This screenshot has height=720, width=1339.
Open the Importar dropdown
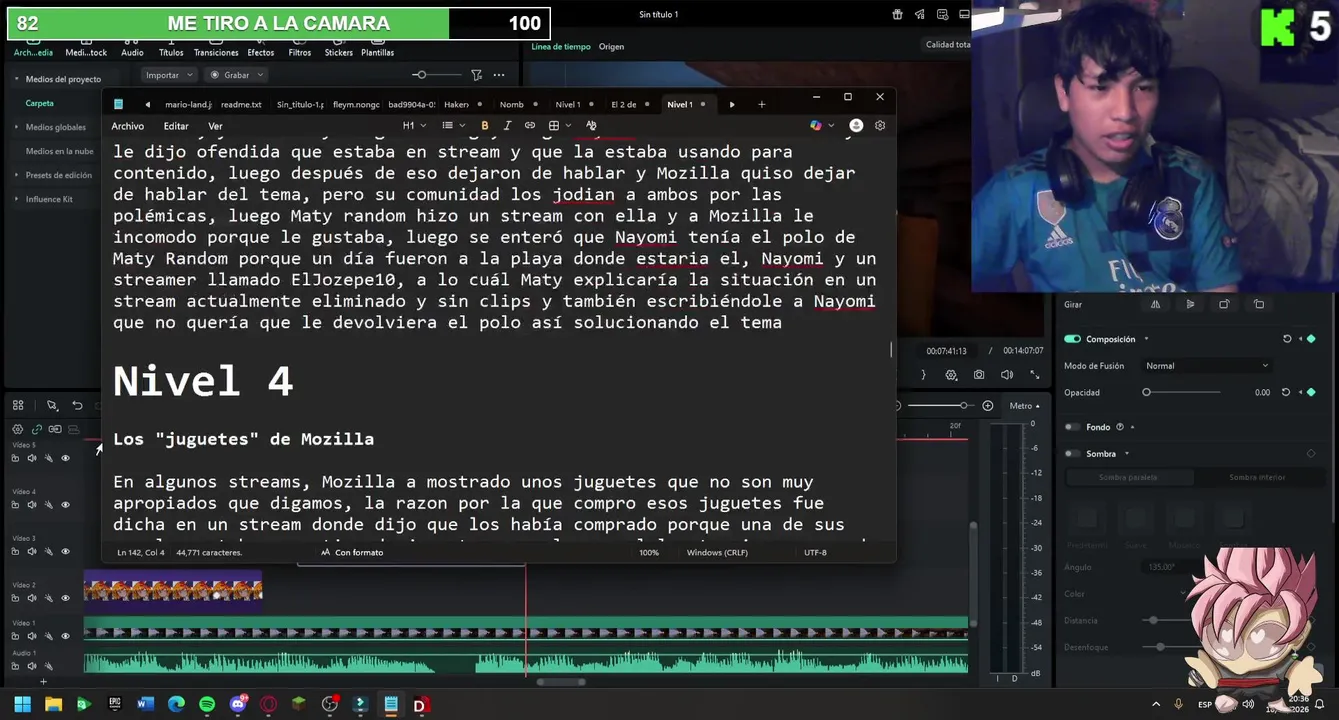[x=168, y=75]
